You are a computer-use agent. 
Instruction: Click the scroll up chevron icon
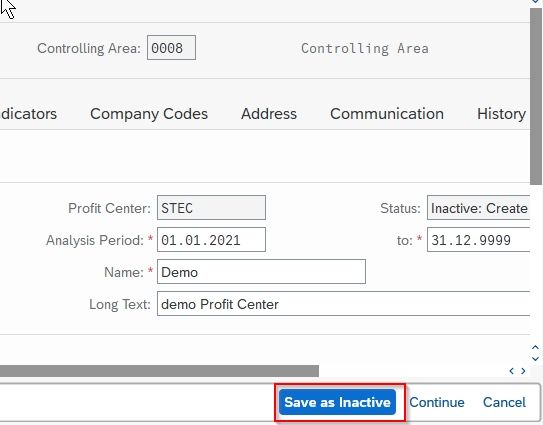535,347
